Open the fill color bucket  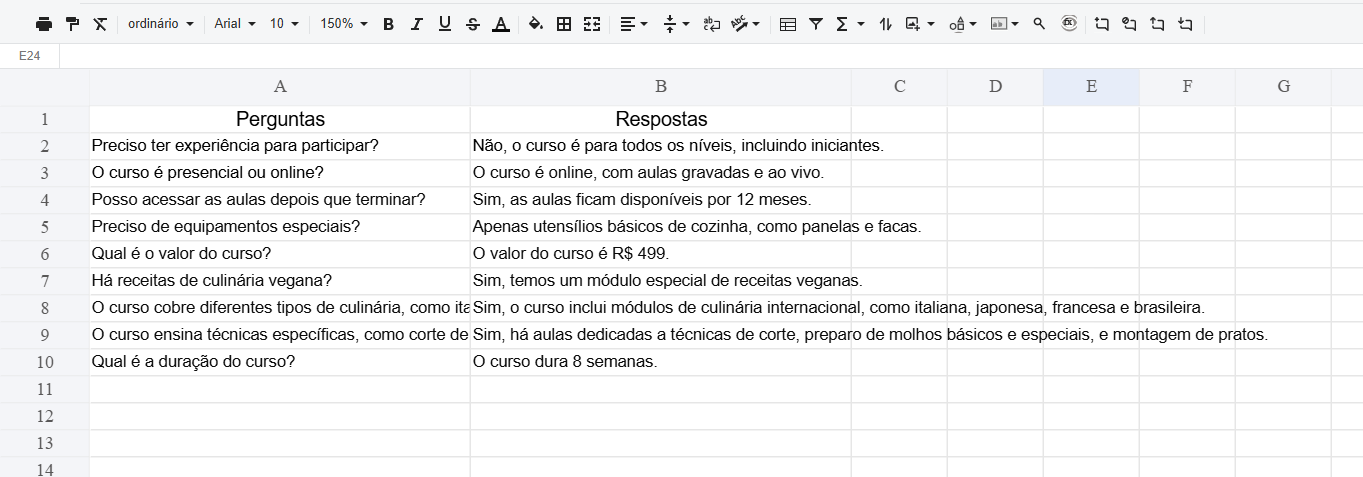point(535,23)
